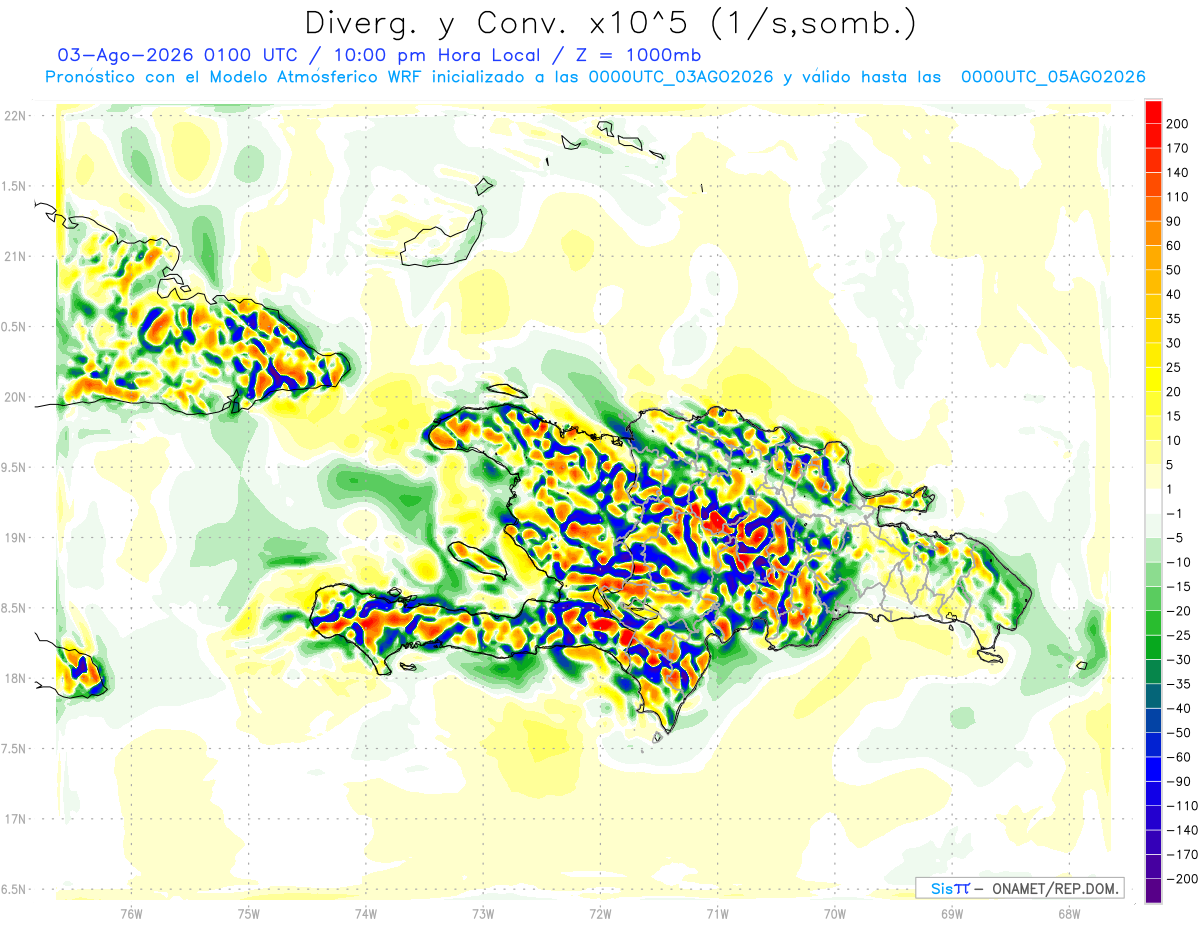
Task: Click the '-20' colorbar value
Action: tap(1177, 612)
